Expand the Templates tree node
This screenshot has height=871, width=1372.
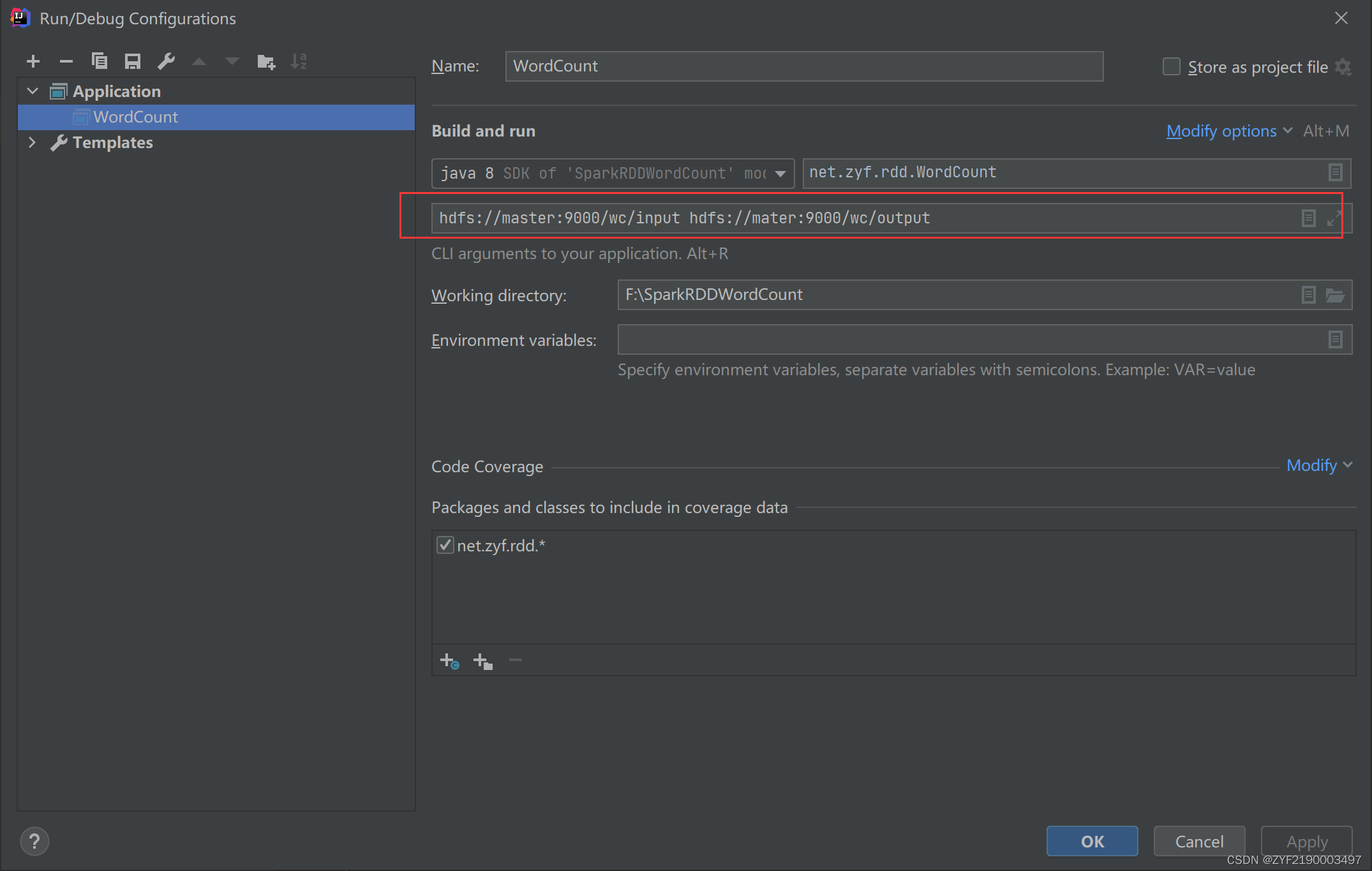tap(33, 142)
